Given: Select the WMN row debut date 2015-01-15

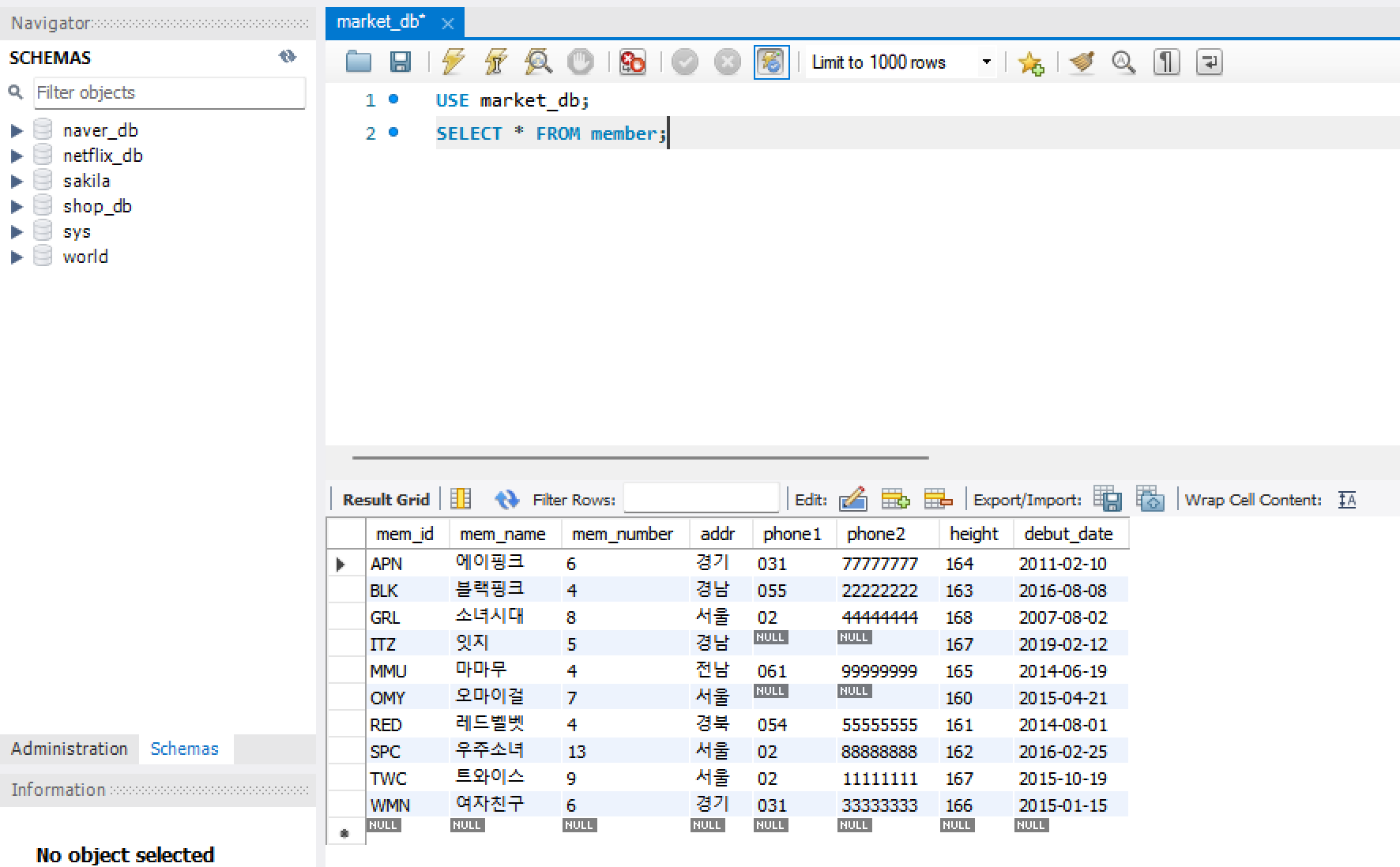Looking at the screenshot, I should [x=1071, y=805].
